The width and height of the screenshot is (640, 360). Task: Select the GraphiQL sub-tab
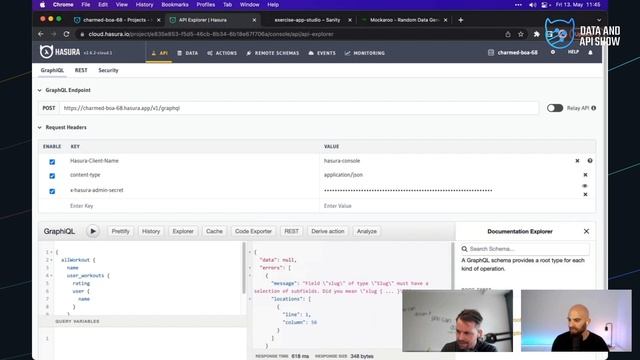(52, 70)
